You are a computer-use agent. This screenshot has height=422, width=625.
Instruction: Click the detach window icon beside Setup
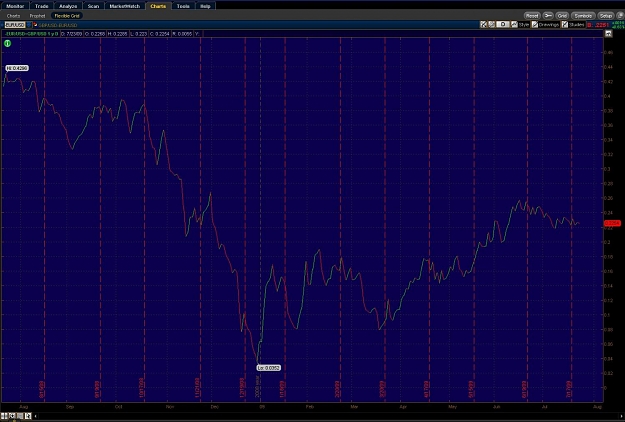click(x=620, y=16)
